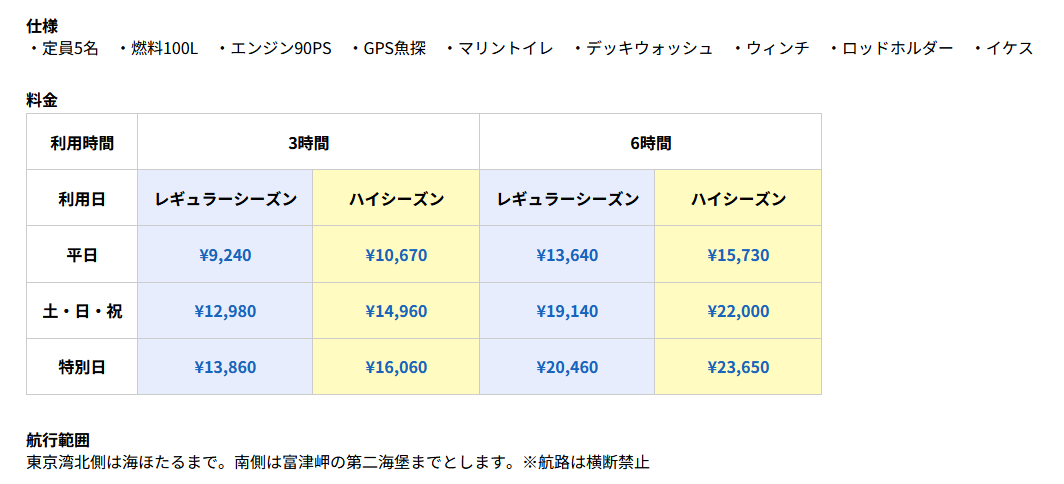The width and height of the screenshot is (1064, 484).
Task: Click the ¥20,460 price cell
Action: tap(567, 367)
